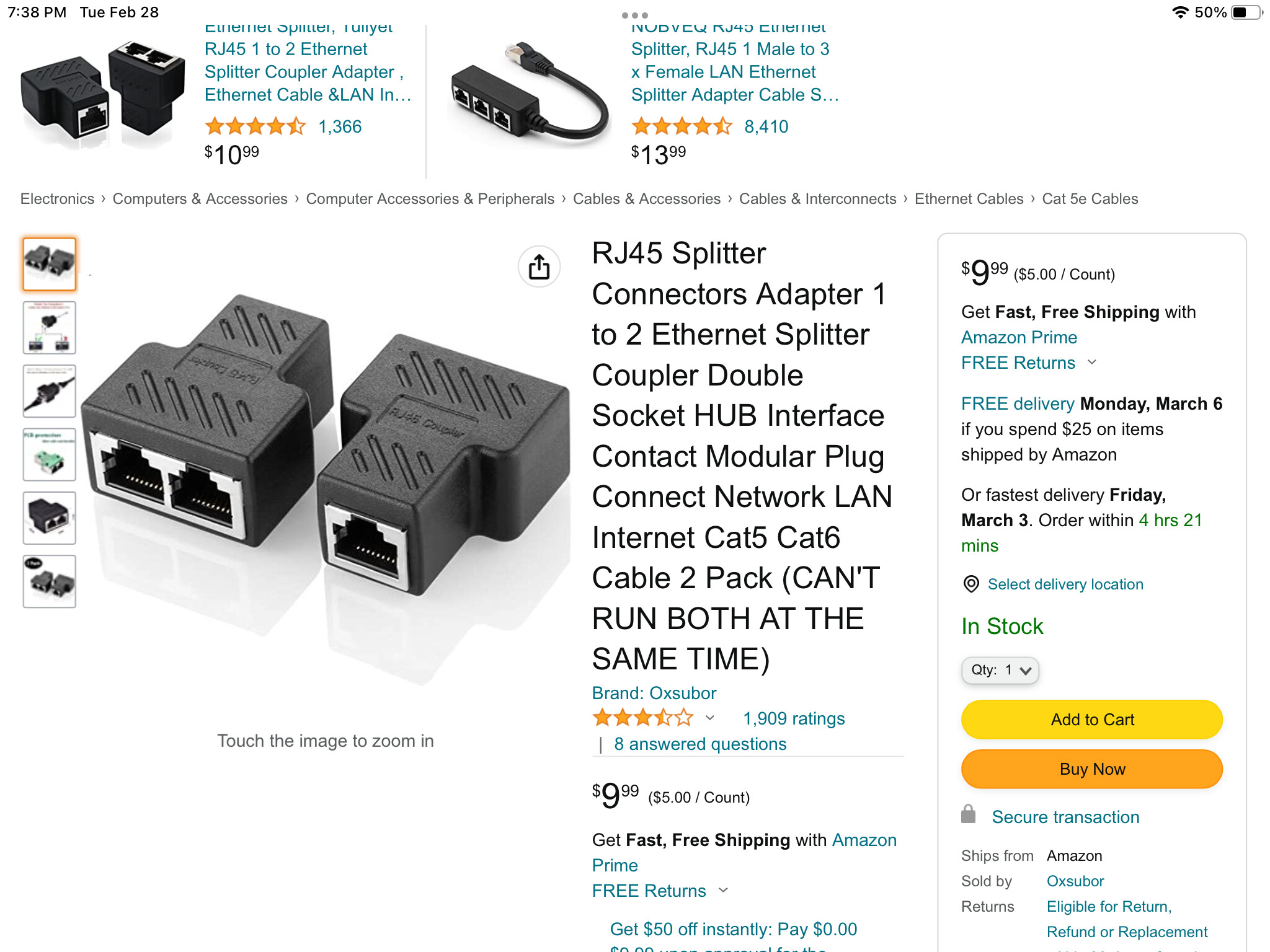Tap the battery icon in status bar

click(1246, 12)
